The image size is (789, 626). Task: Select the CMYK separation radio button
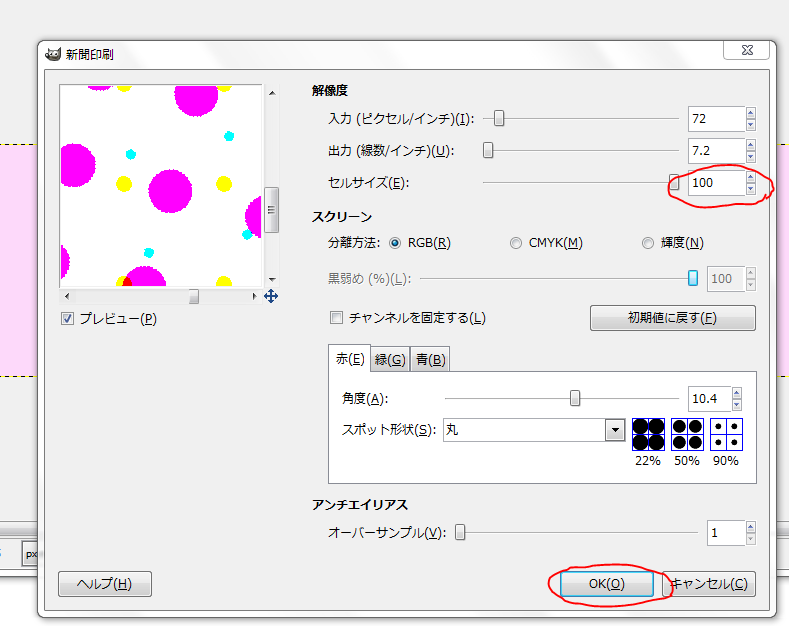[x=516, y=243]
